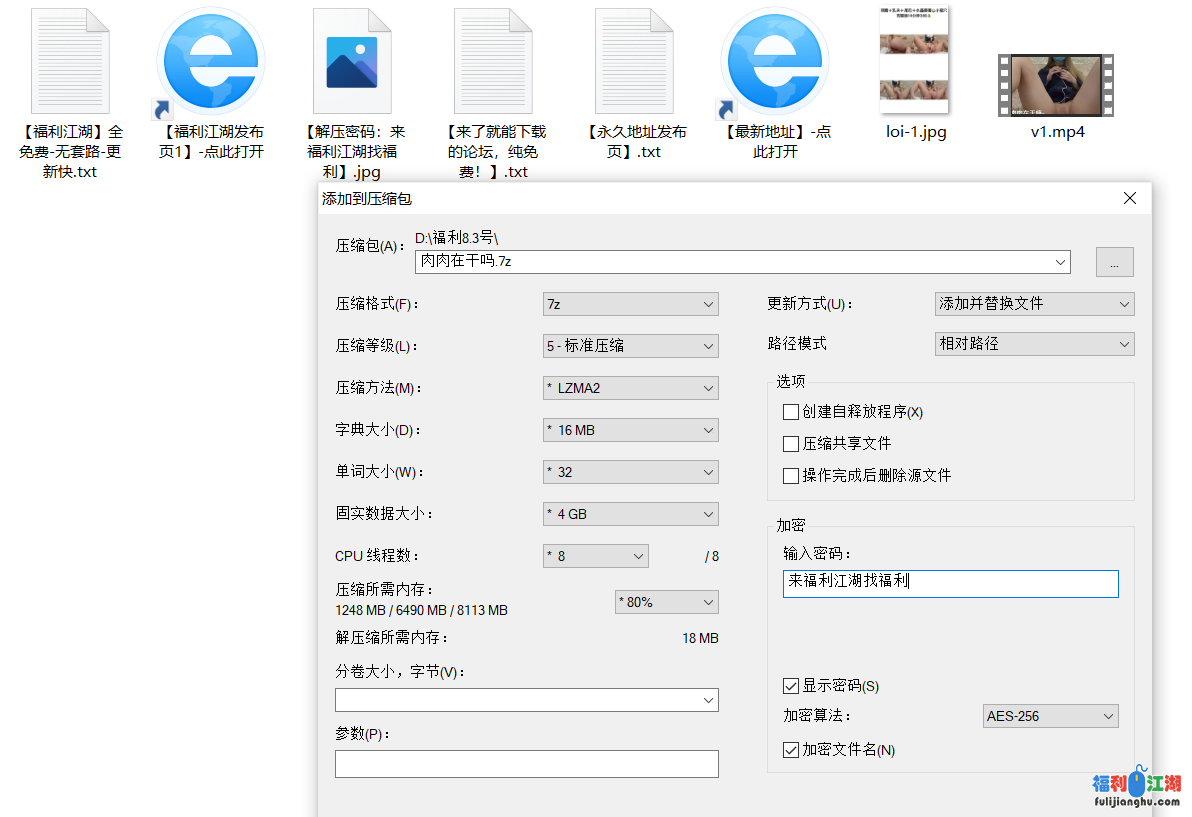Screen dimensions: 1192x817
Task: Select the 【永久地址发布页】 text file icon
Action: 636,62
